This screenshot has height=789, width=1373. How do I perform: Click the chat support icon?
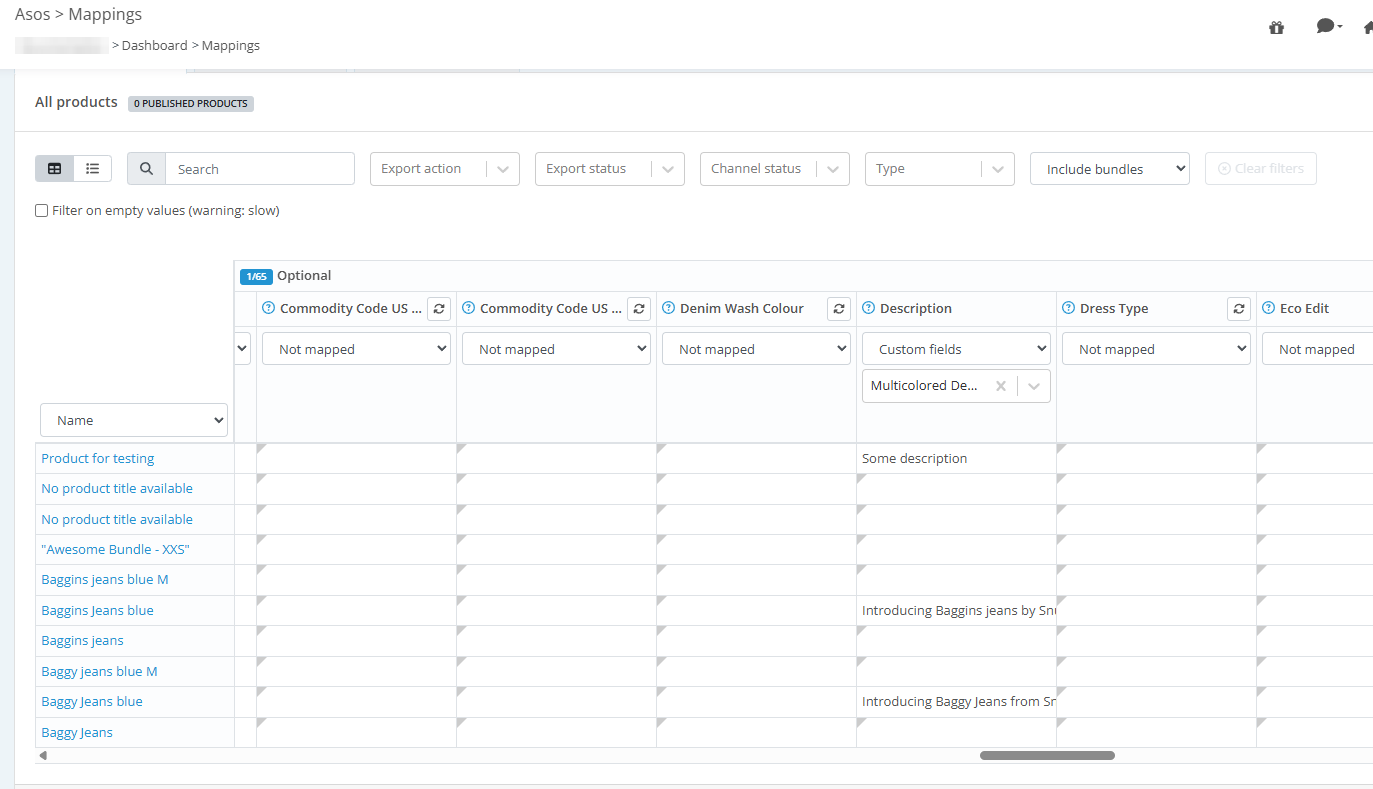[x=1324, y=25]
